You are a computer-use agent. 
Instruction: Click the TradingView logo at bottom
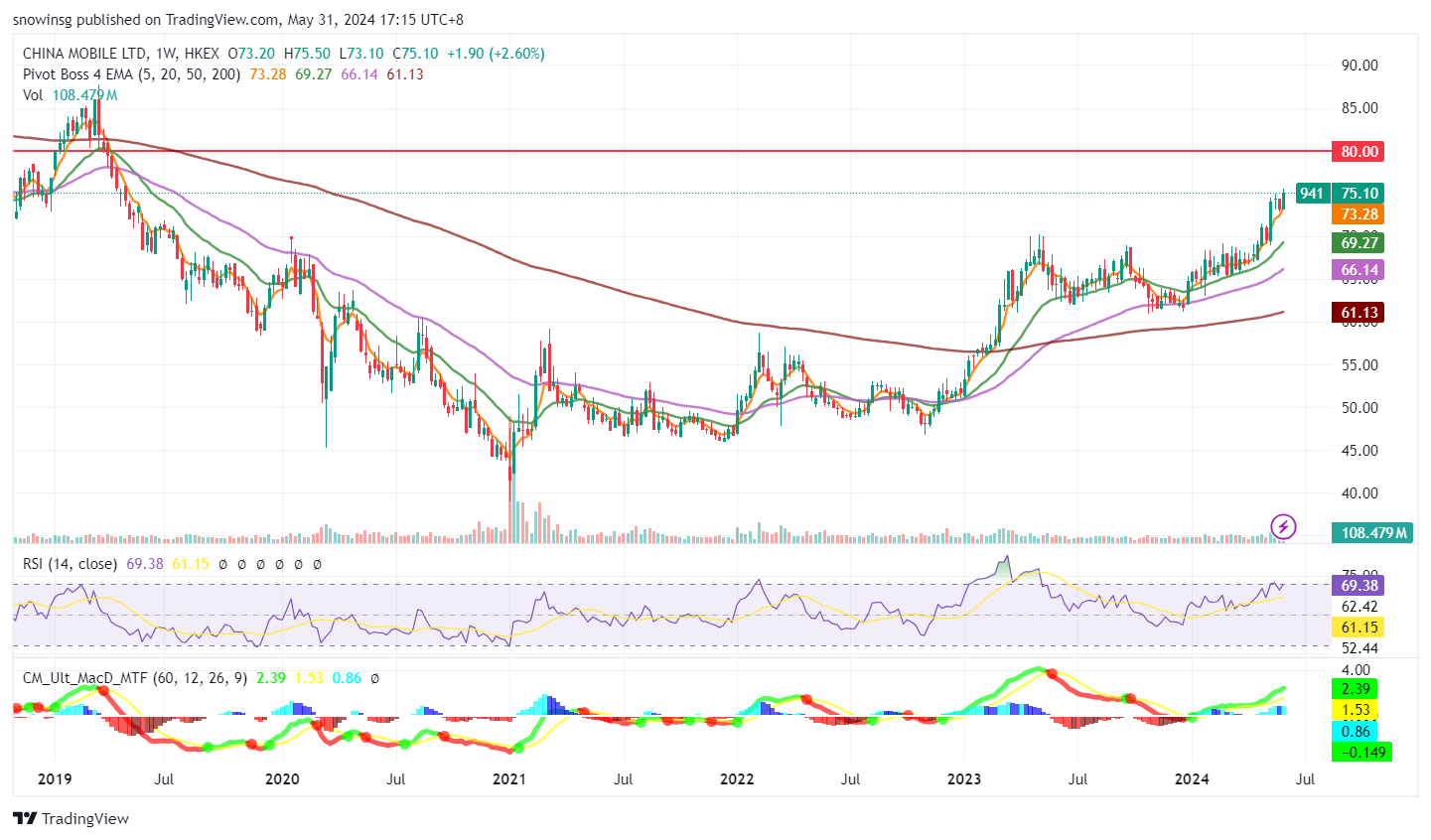pos(71,819)
